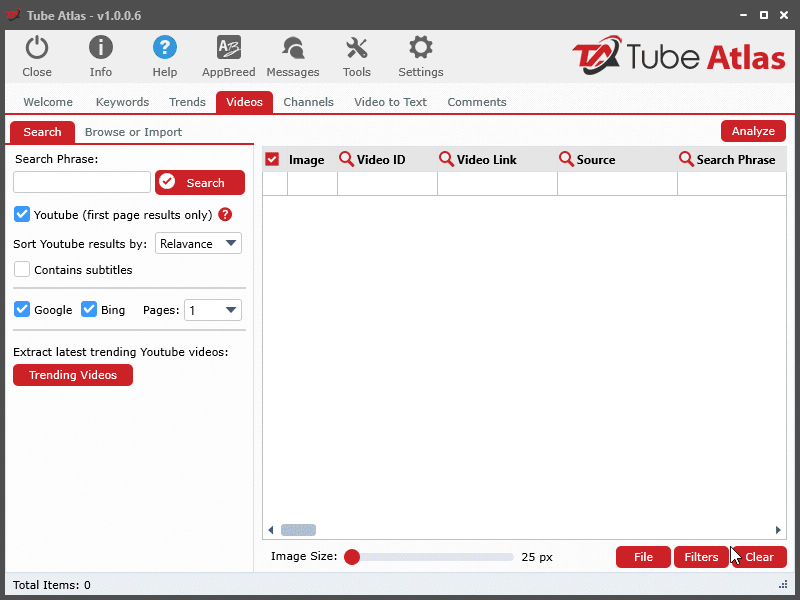This screenshot has height=600, width=800.
Task: Click the Trending Videos button
Action: (x=73, y=375)
